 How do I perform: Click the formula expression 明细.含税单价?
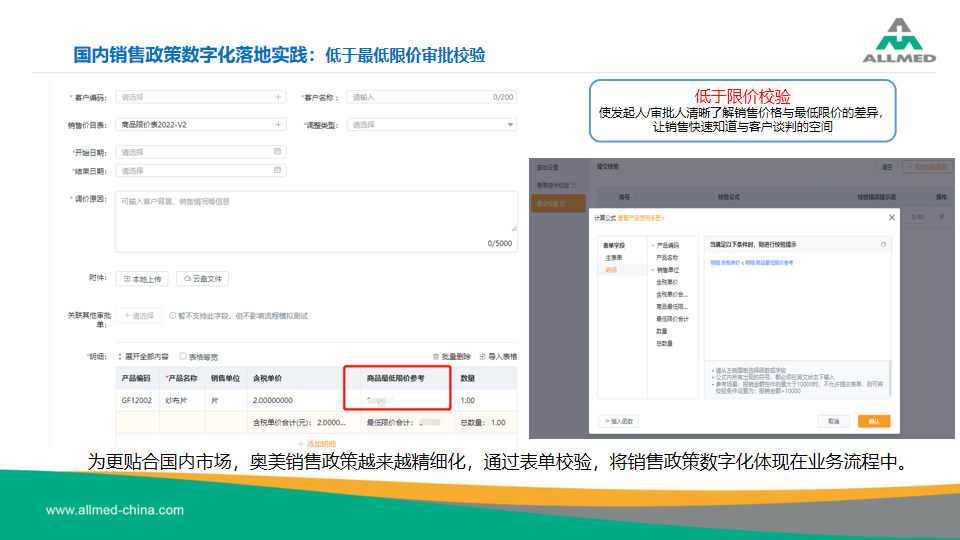pyautogui.click(x=725, y=263)
